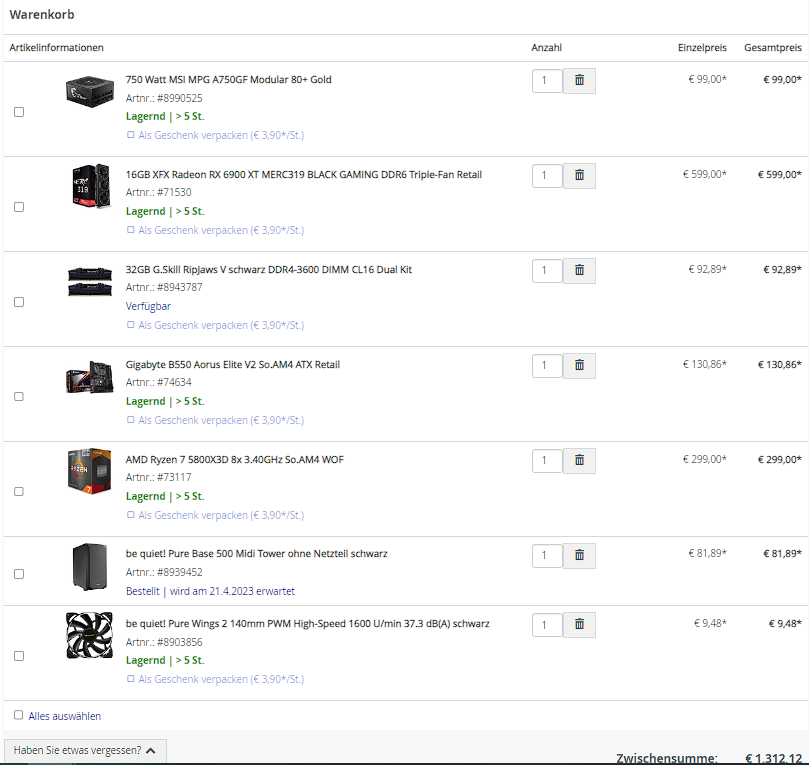The image size is (809, 765).
Task: Click the Alles auswählen link text
Action: coord(64,716)
